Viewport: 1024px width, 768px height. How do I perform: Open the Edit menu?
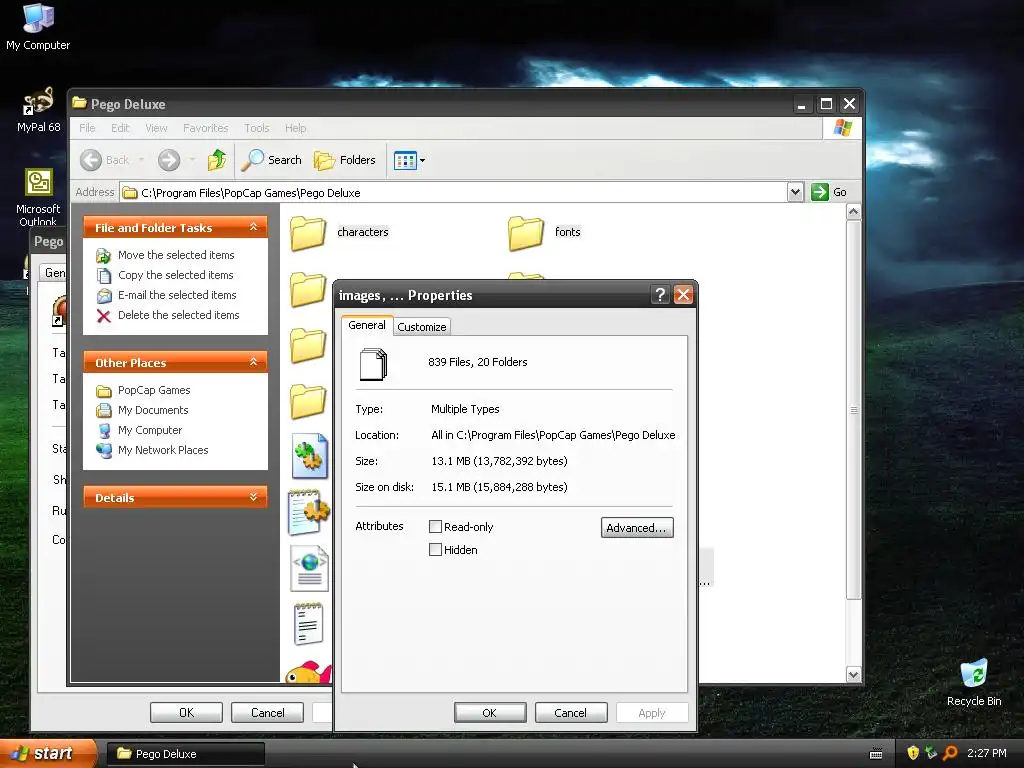pyautogui.click(x=120, y=128)
